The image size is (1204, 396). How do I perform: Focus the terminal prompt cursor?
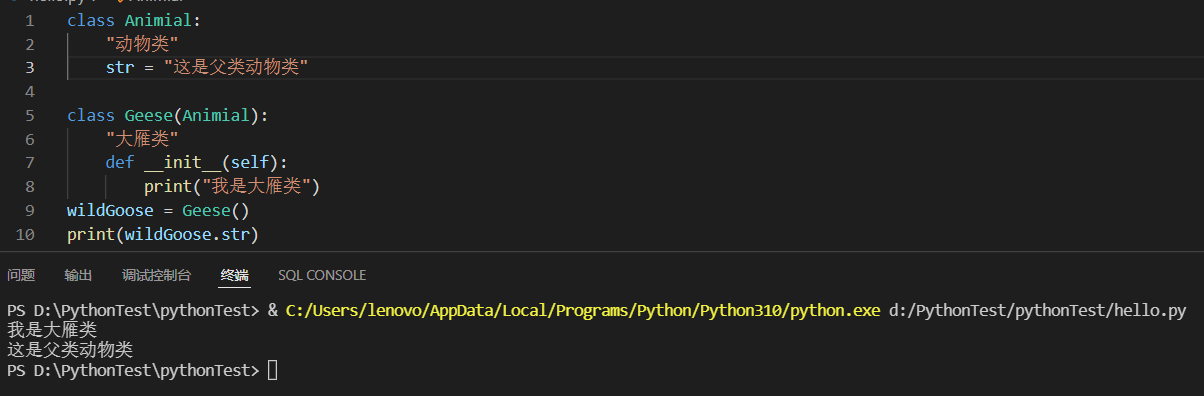[272, 371]
